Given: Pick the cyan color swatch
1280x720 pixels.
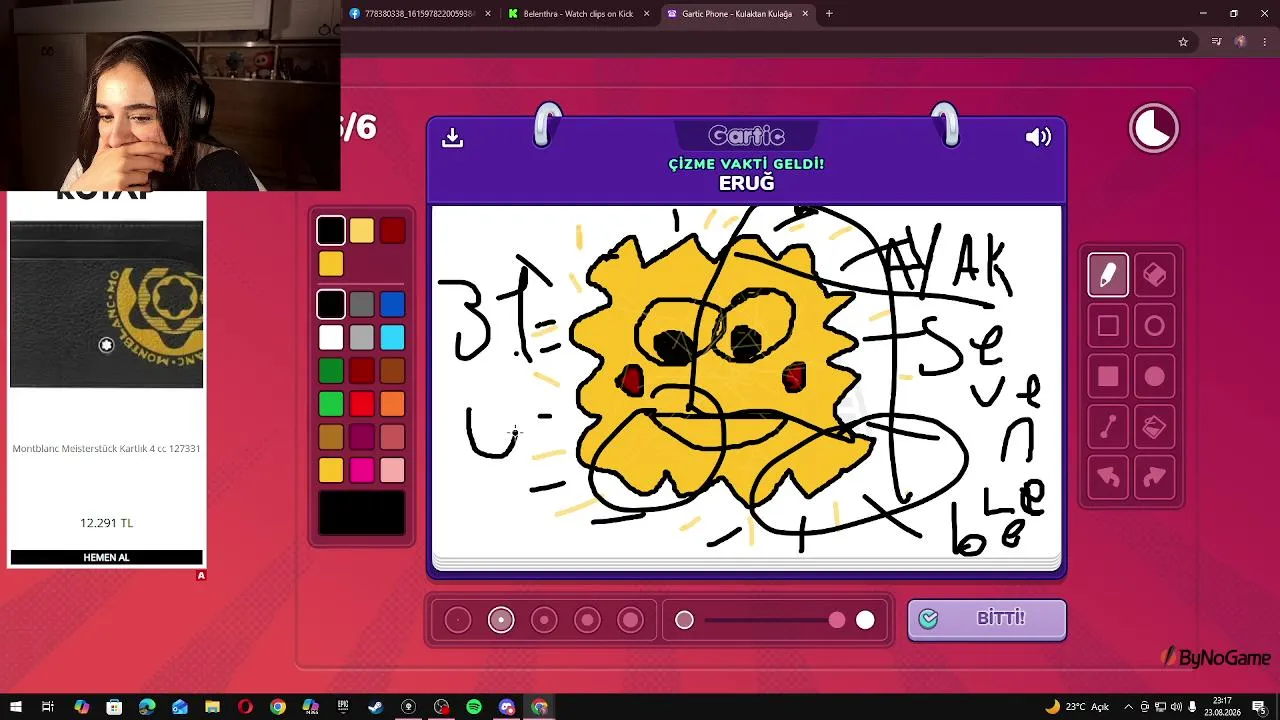Looking at the screenshot, I should [392, 337].
